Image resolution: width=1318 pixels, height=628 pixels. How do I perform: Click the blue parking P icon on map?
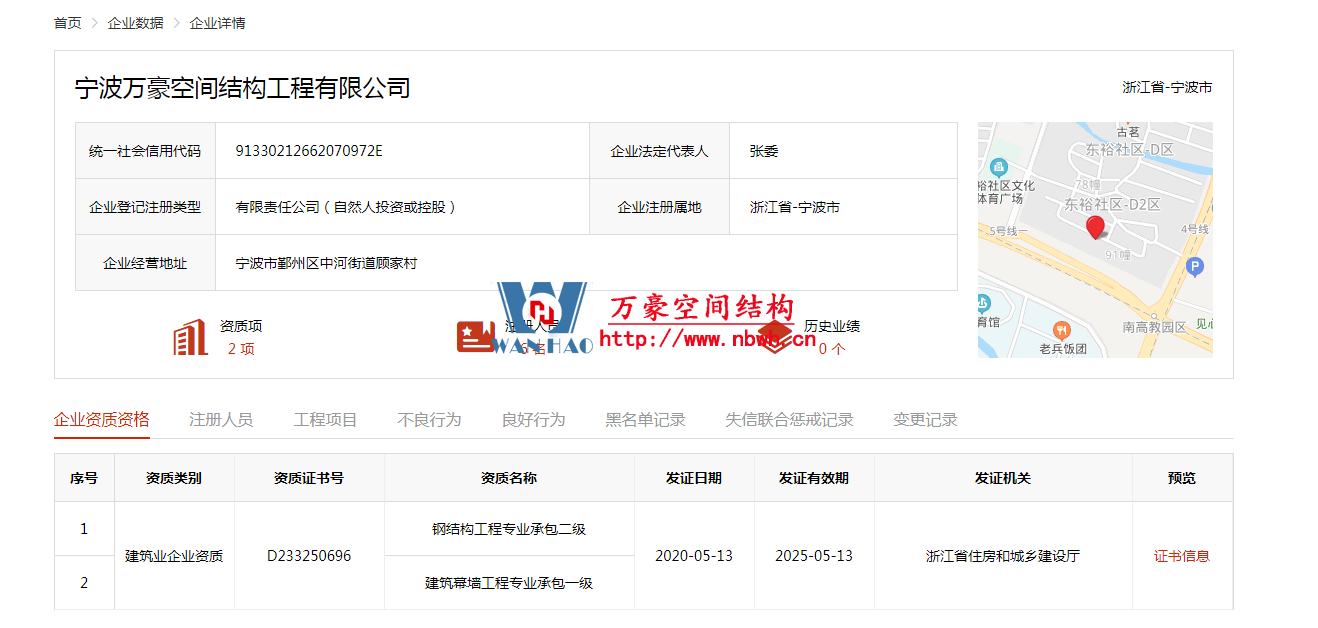tap(1193, 267)
